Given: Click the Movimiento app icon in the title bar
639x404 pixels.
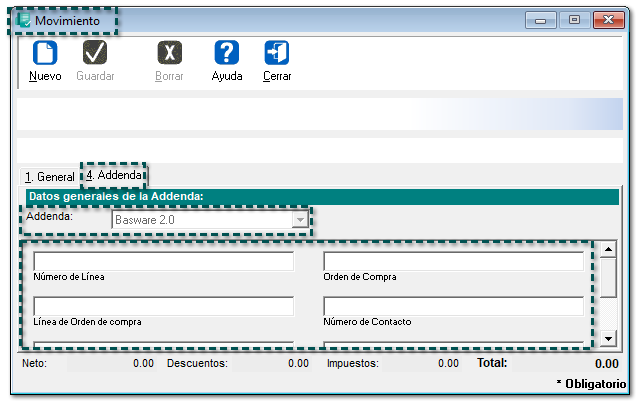Looking at the screenshot, I should point(22,20).
